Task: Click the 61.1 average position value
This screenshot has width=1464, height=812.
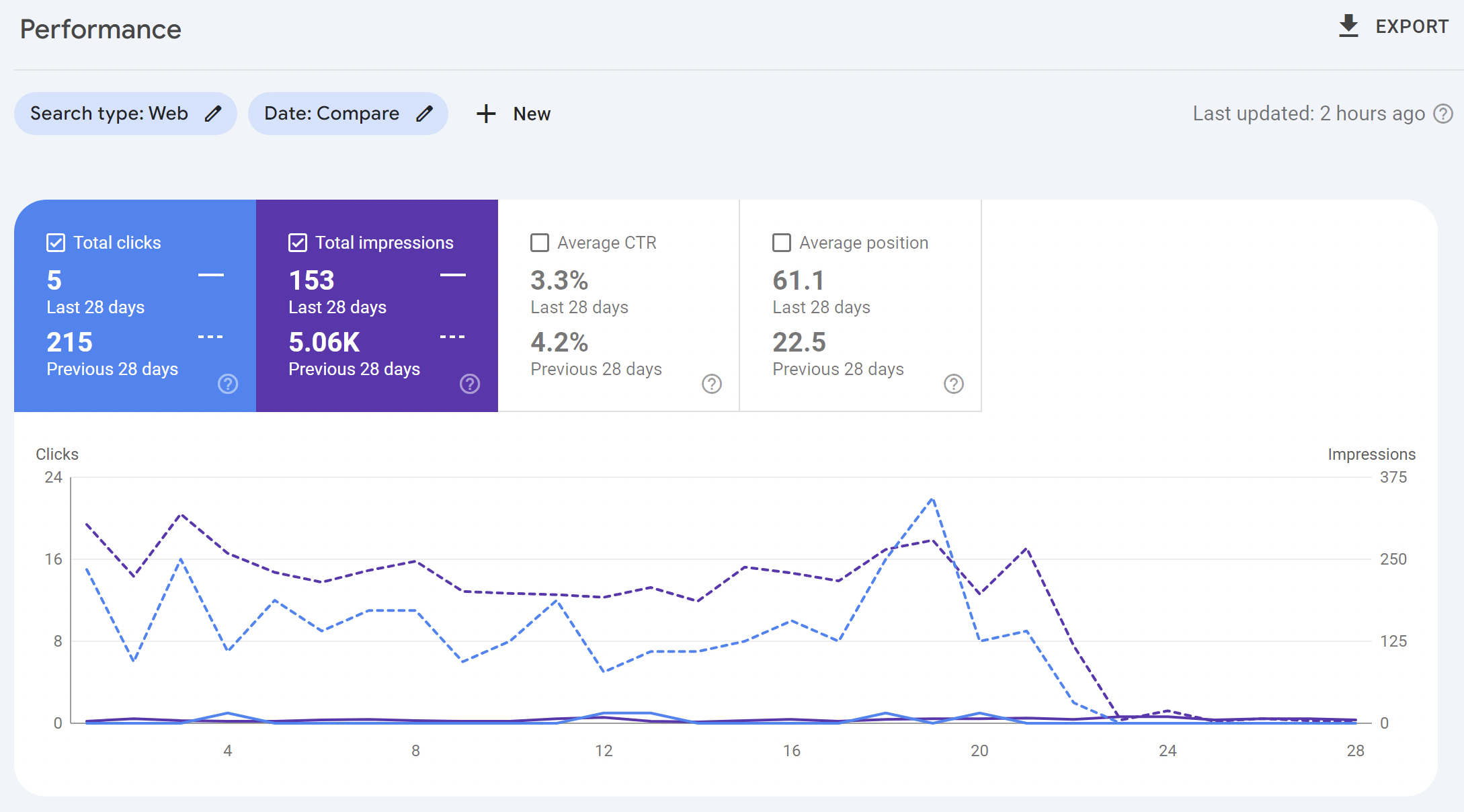Action: pos(799,280)
